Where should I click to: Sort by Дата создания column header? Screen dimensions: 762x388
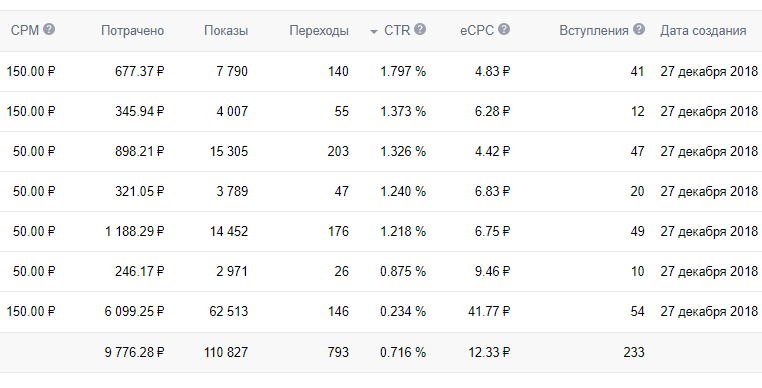click(703, 31)
